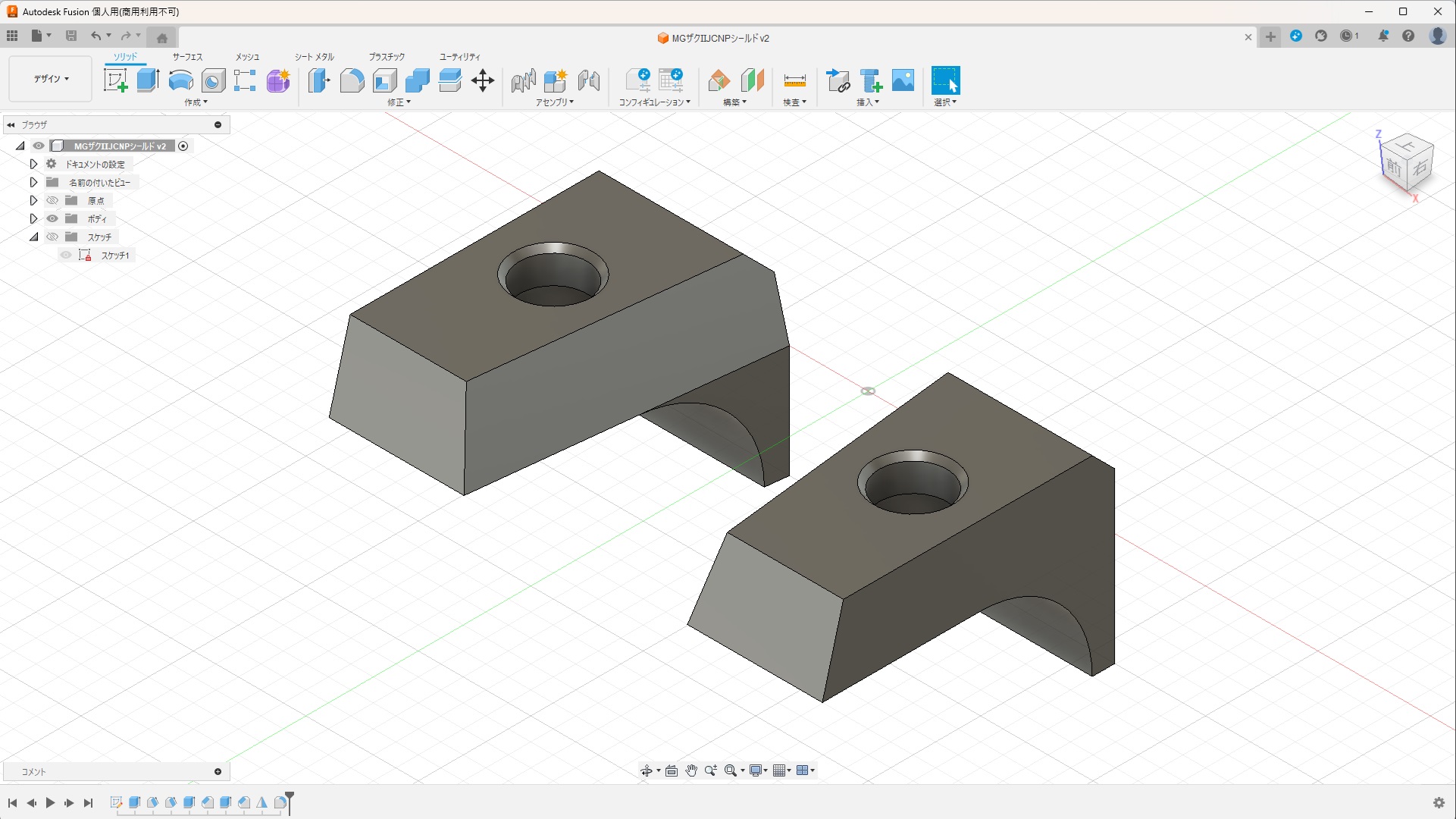Open the 作成 menu dropdown
Screen dimensions: 1456x819
(196, 102)
